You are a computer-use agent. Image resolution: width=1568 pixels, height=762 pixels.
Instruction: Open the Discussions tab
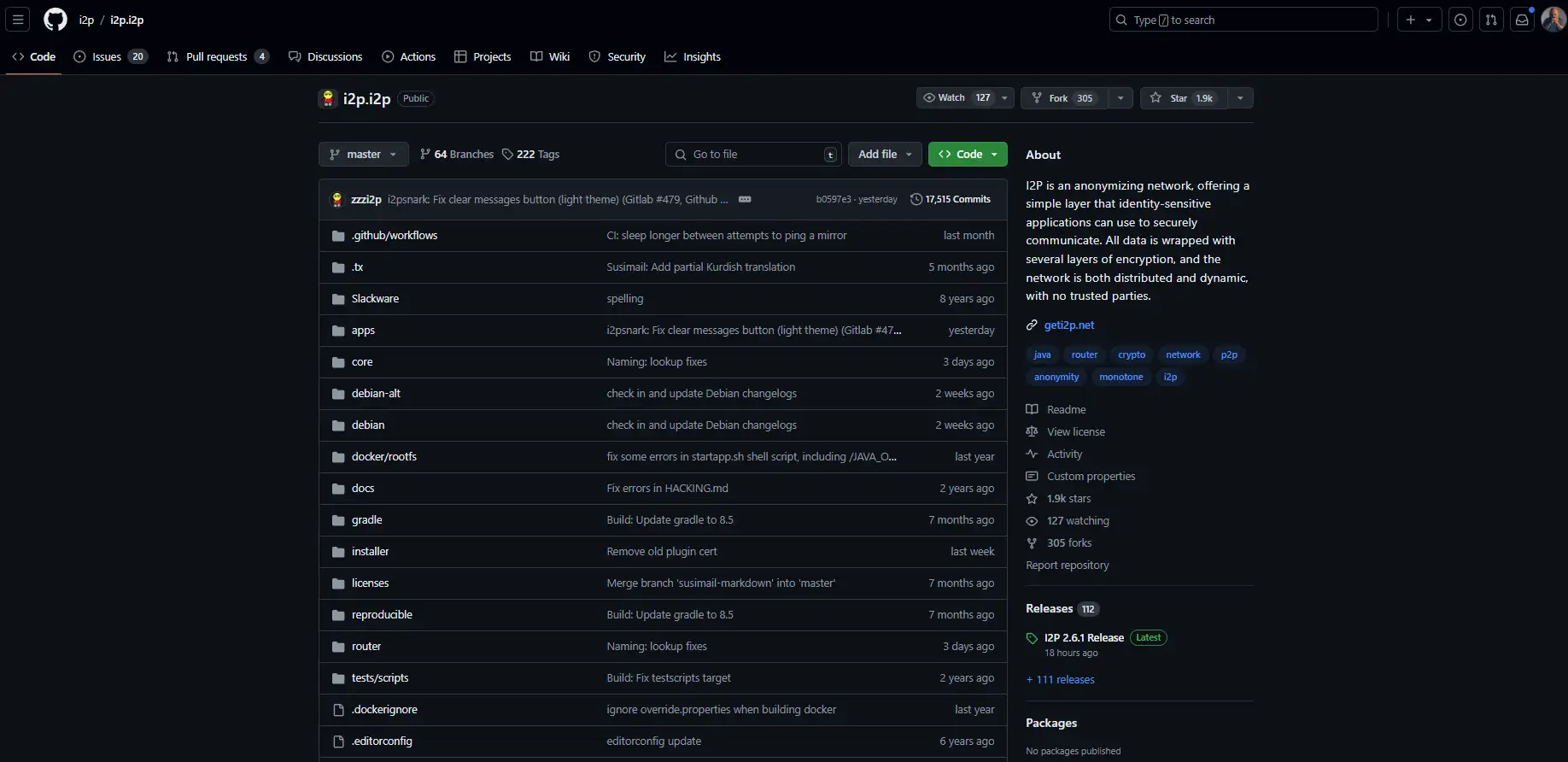325,56
